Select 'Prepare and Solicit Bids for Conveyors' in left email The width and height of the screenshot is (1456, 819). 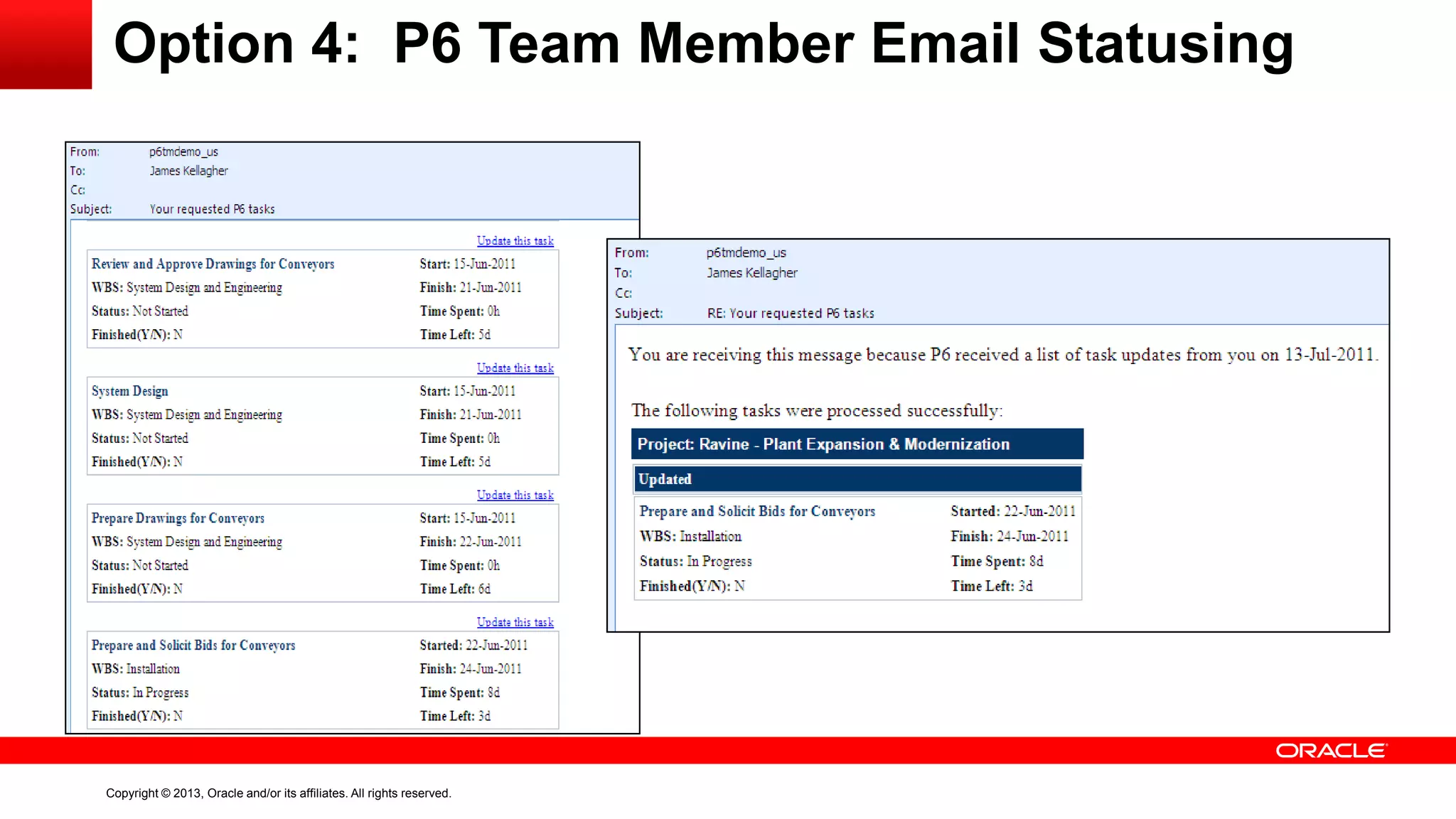click(x=193, y=646)
